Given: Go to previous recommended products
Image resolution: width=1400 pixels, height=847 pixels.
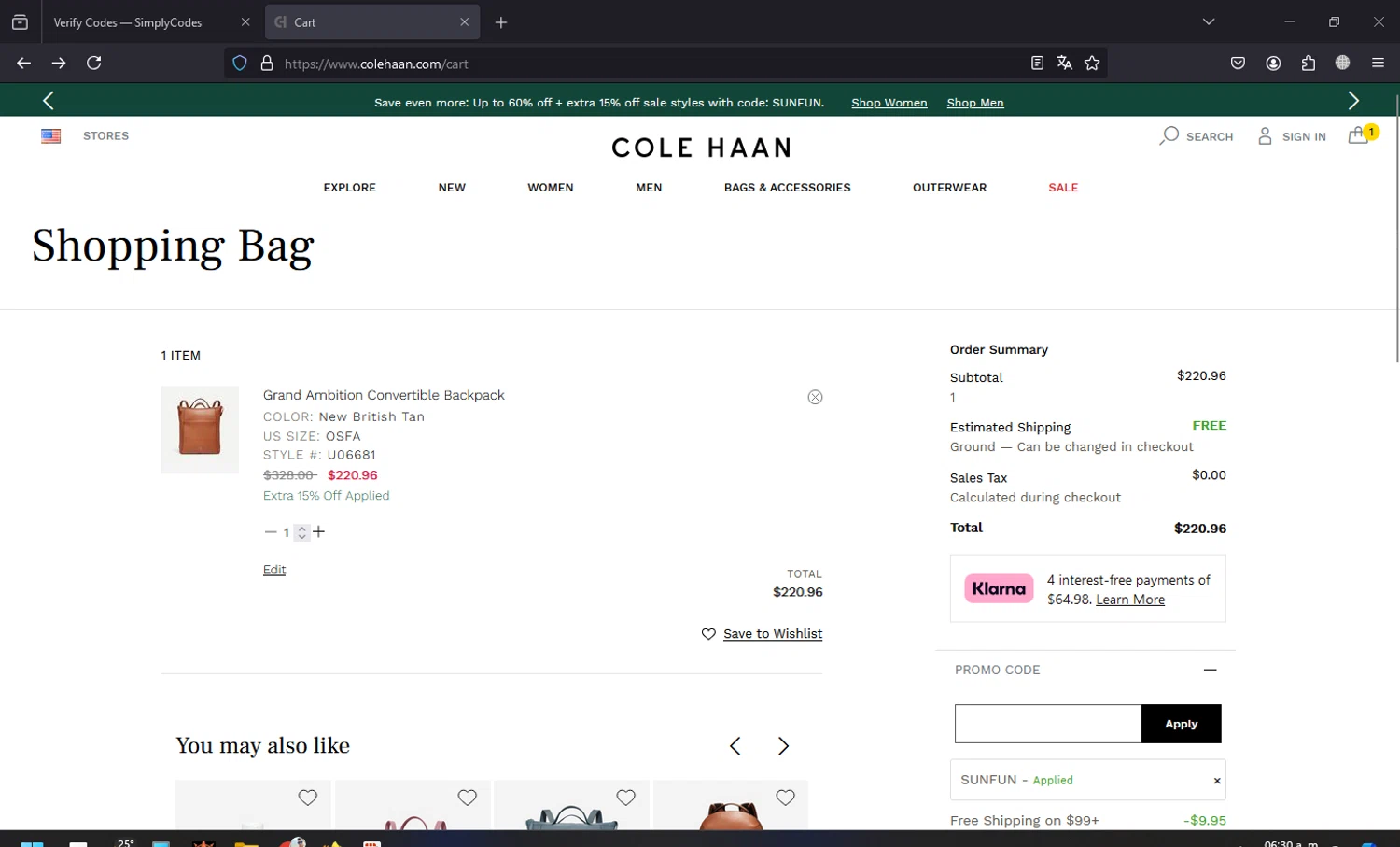Looking at the screenshot, I should (x=735, y=745).
